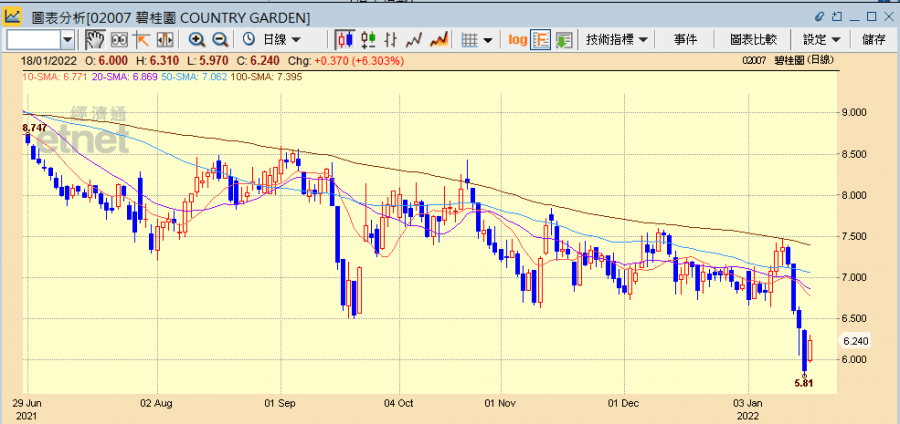Toggle the green arrow volume panel icon
This screenshot has height=424, width=900.
coord(564,39)
